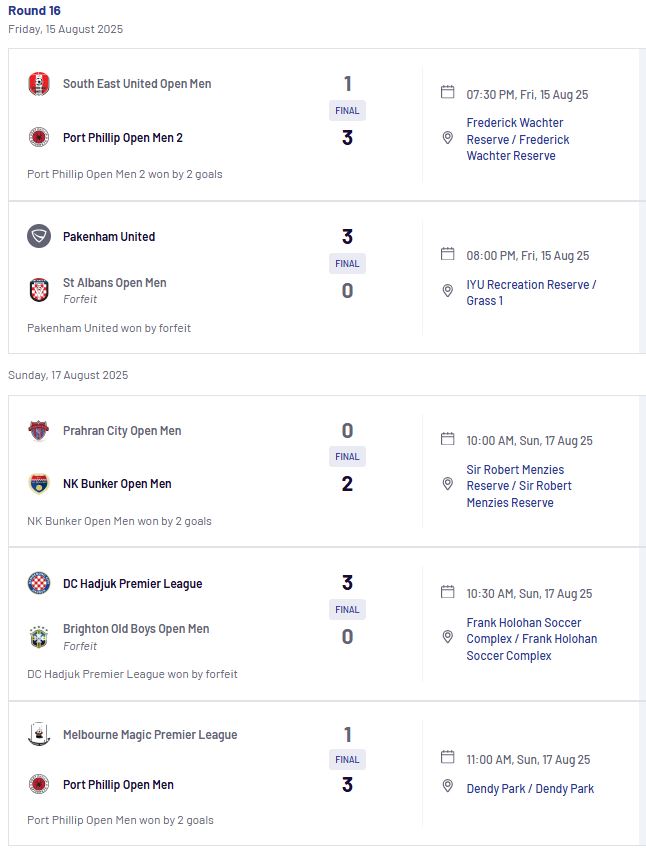646x850 pixels.
Task: Click the Port Phillip Open Men logo
Action: point(38,784)
